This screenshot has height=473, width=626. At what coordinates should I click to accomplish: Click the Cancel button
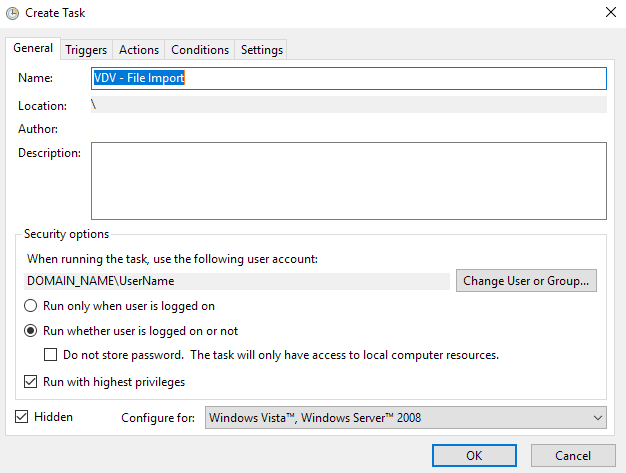tap(572, 456)
